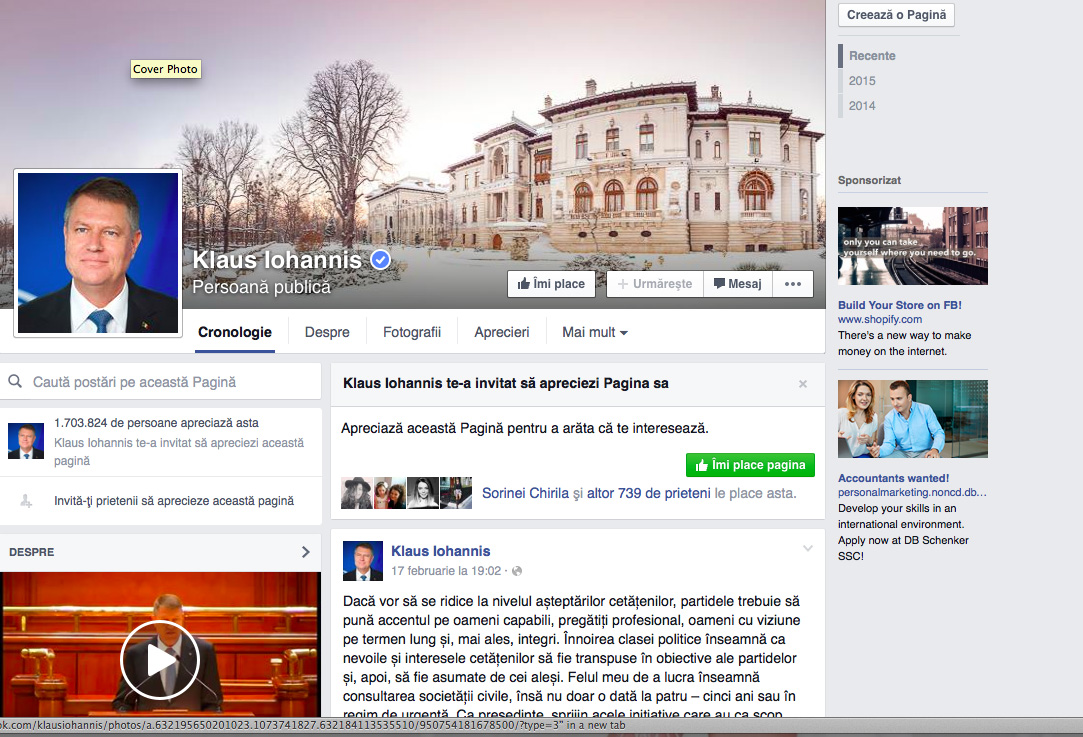This screenshot has height=737, width=1083.
Task: Play the video in the Despre section
Action: click(x=160, y=660)
